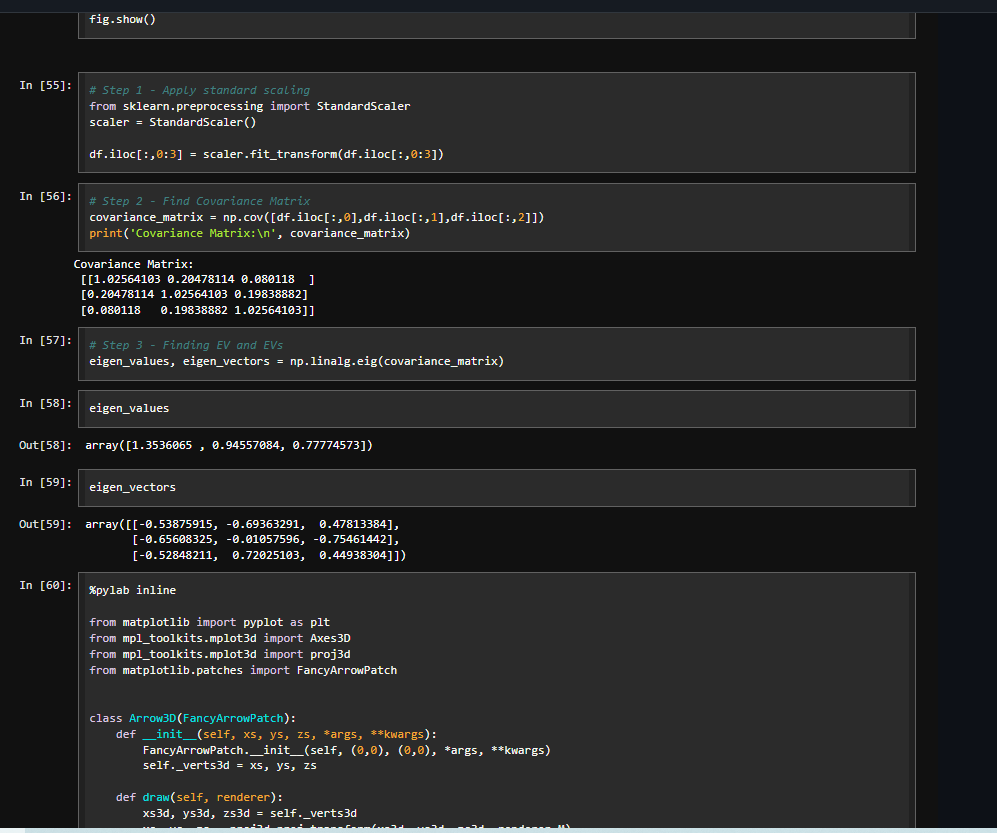Click the "def draw(self, renderer):" line
The height and width of the screenshot is (833, 997).
(x=199, y=797)
